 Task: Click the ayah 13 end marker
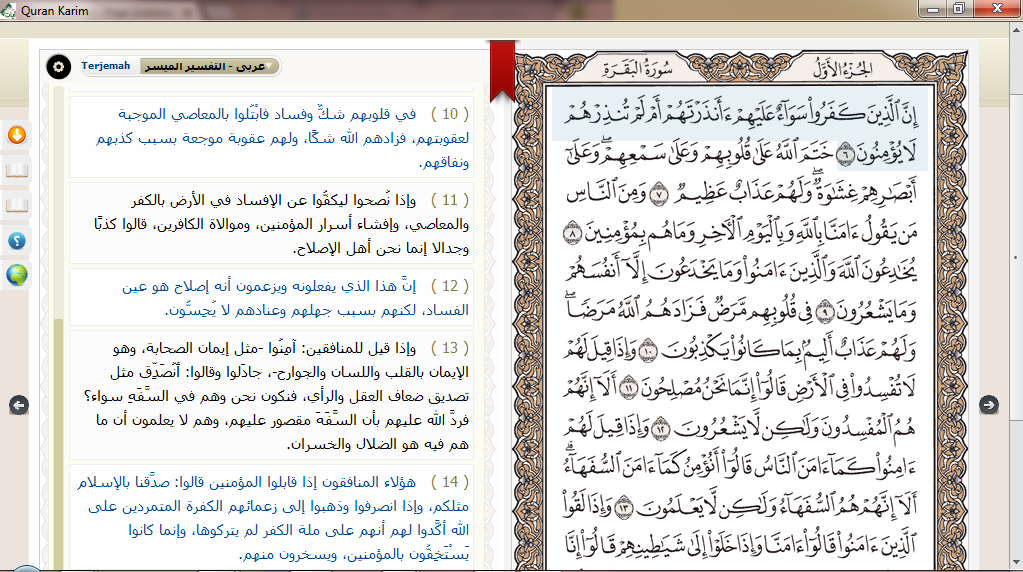tap(624, 507)
